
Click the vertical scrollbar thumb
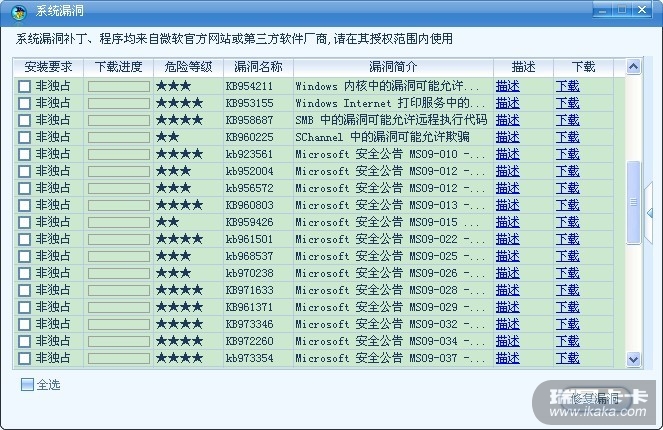(x=633, y=202)
